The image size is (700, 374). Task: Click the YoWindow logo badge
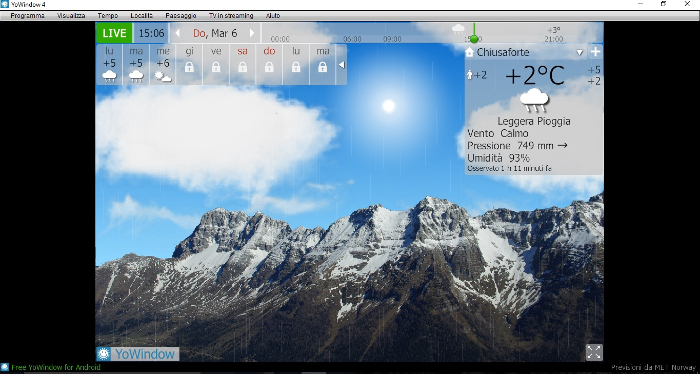(x=138, y=354)
